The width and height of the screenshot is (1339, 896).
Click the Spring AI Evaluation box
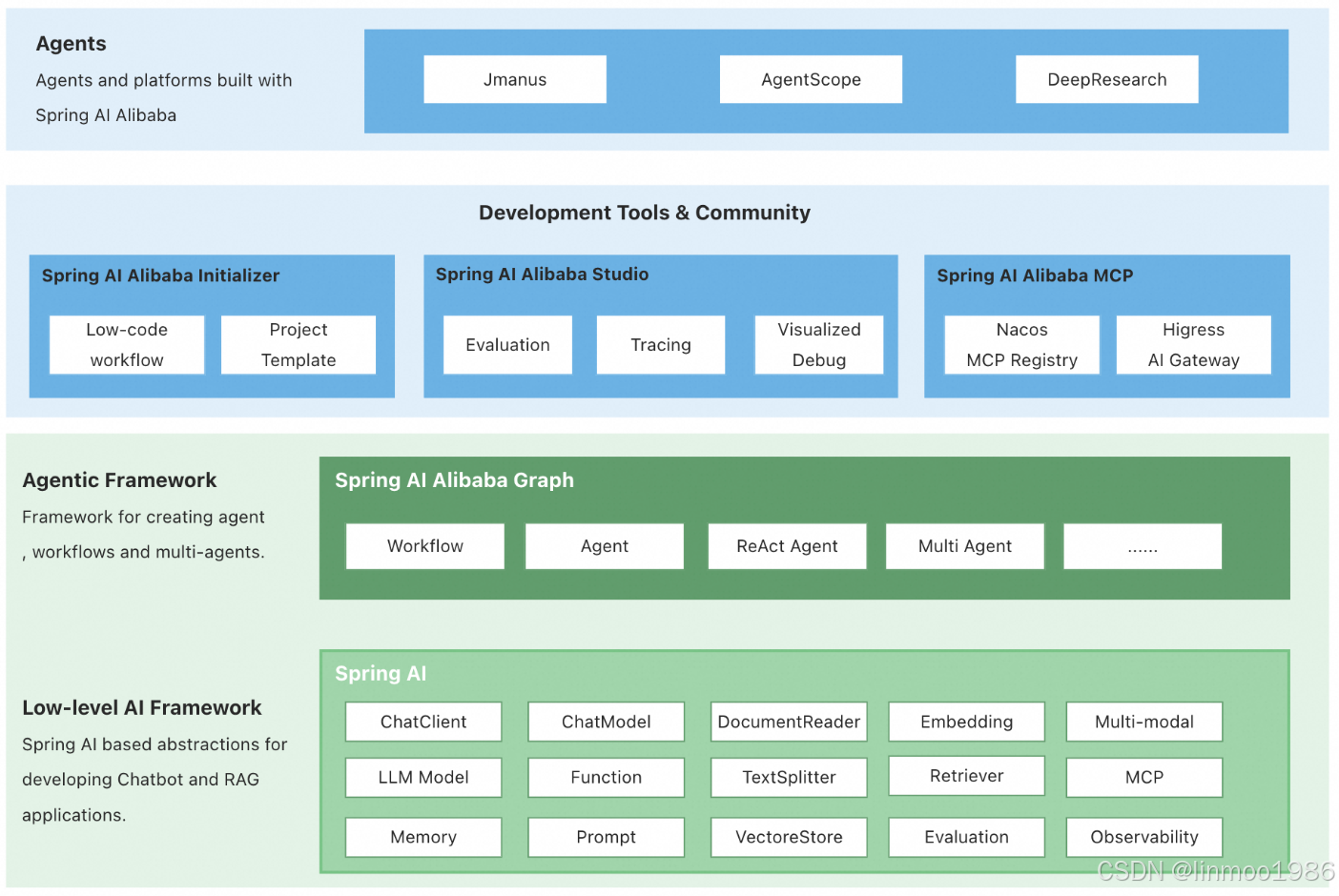[x=967, y=837]
